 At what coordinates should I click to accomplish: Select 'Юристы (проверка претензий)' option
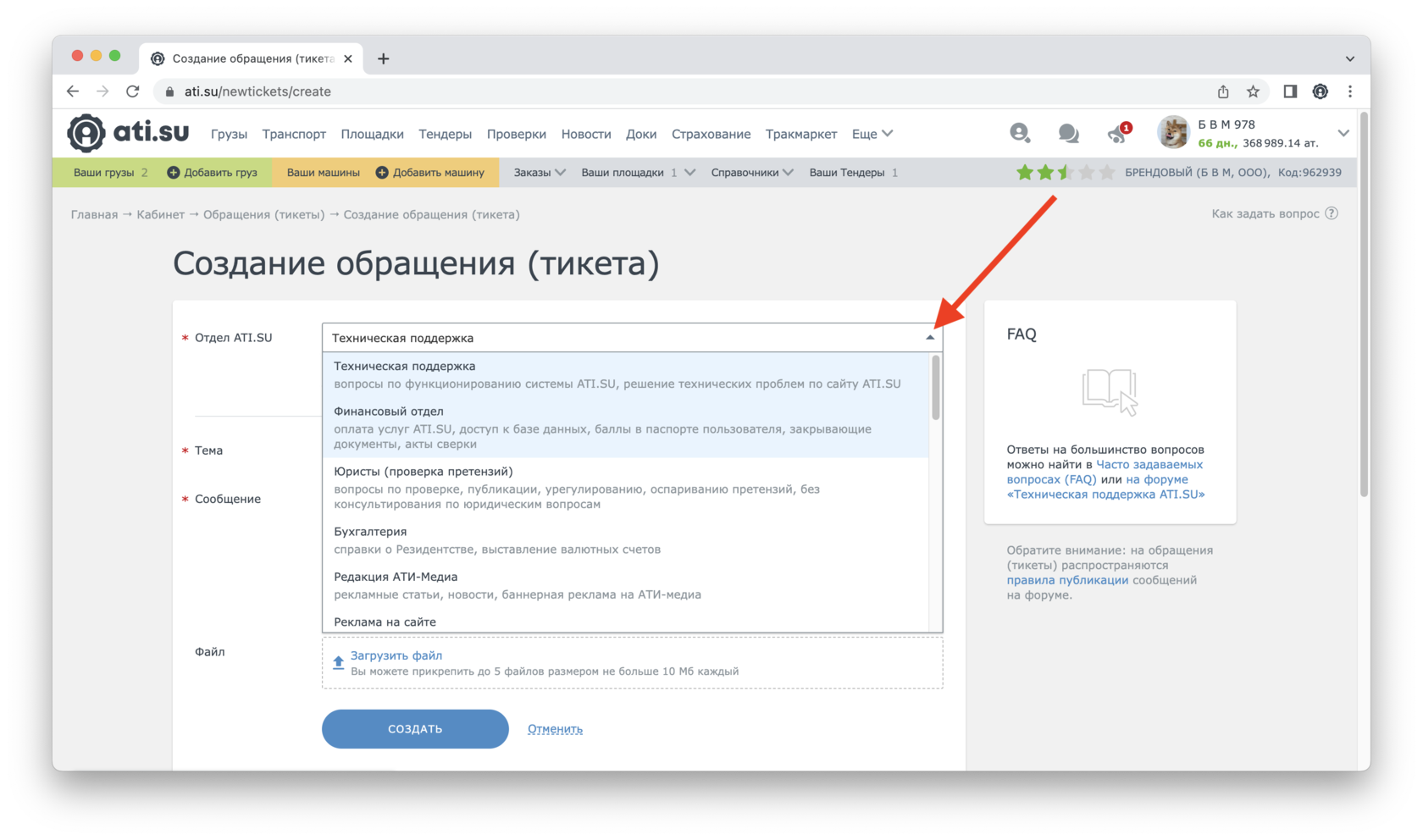625,488
